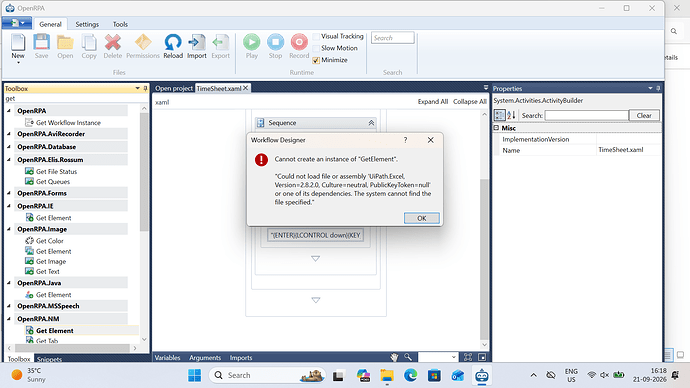690x388 pixels.
Task: Click the Import icon
Action: coord(197,43)
